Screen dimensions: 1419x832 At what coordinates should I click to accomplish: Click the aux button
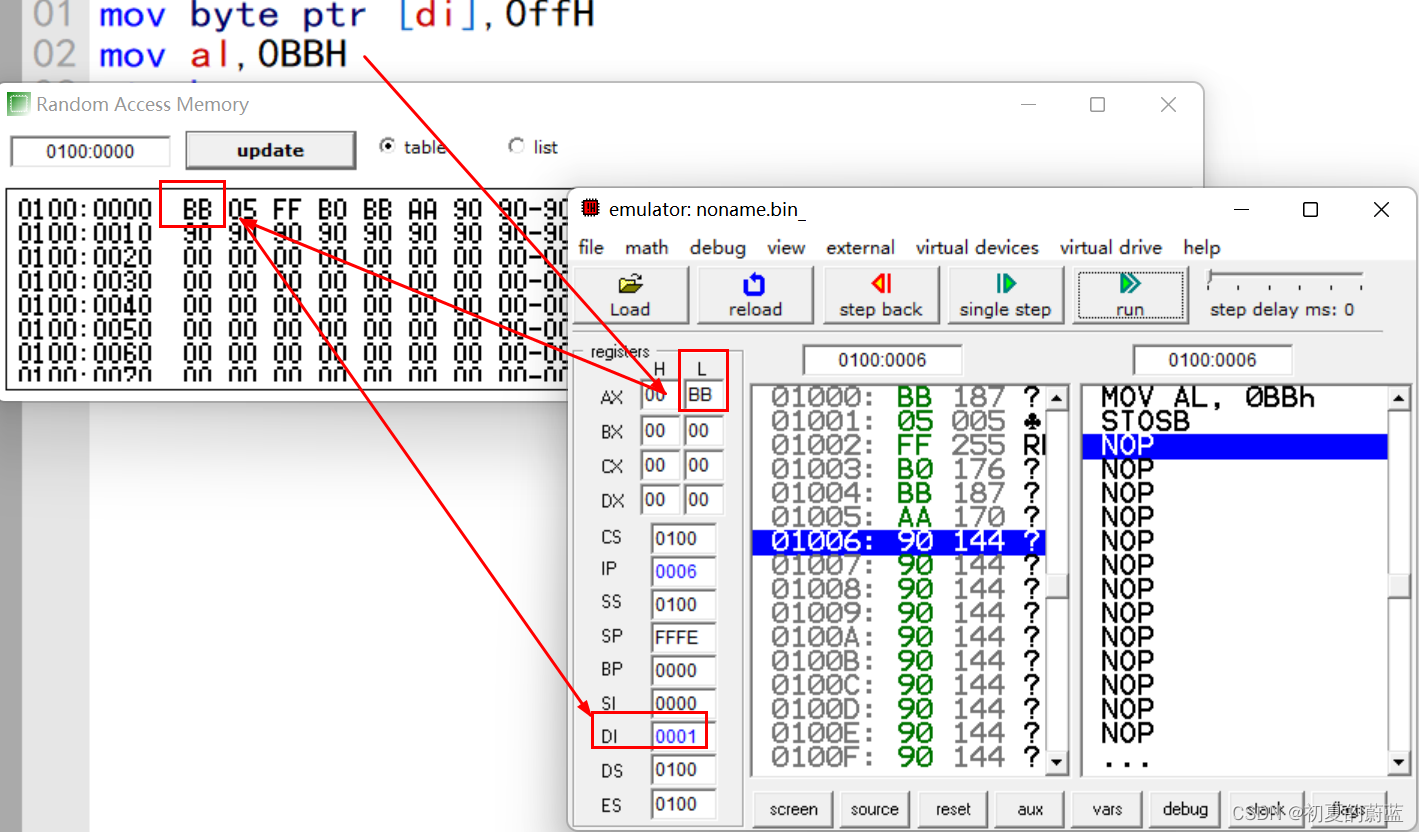point(1030,809)
